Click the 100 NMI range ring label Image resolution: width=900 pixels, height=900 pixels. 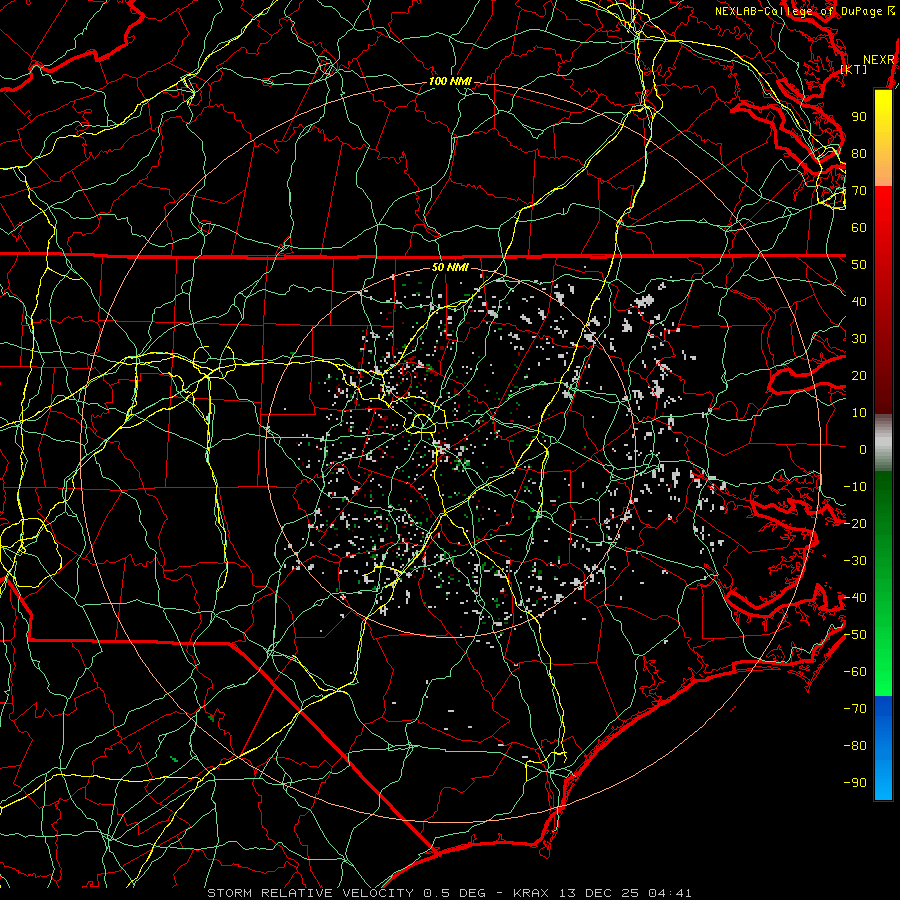click(450, 82)
